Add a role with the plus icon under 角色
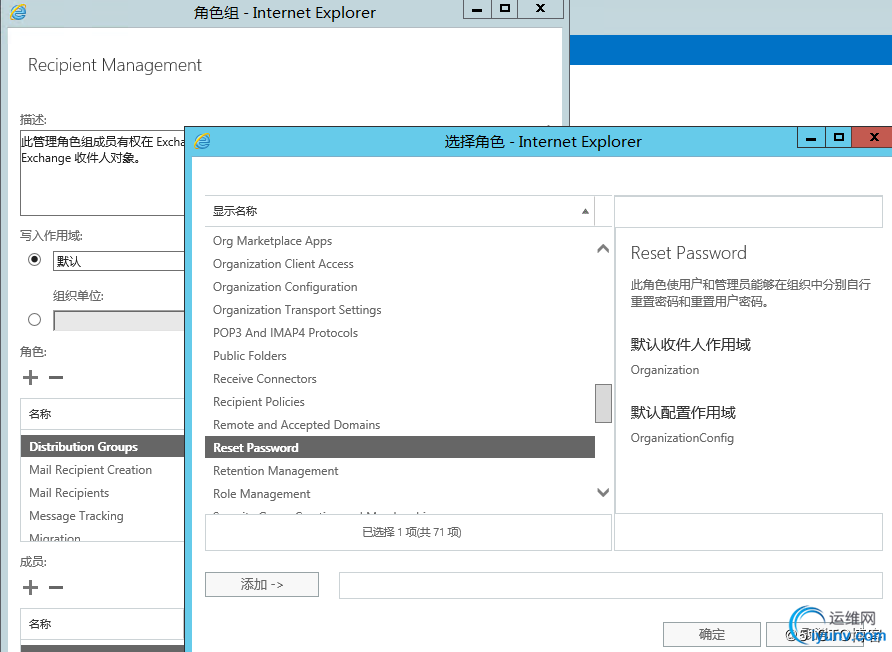The image size is (892, 652). [31, 377]
